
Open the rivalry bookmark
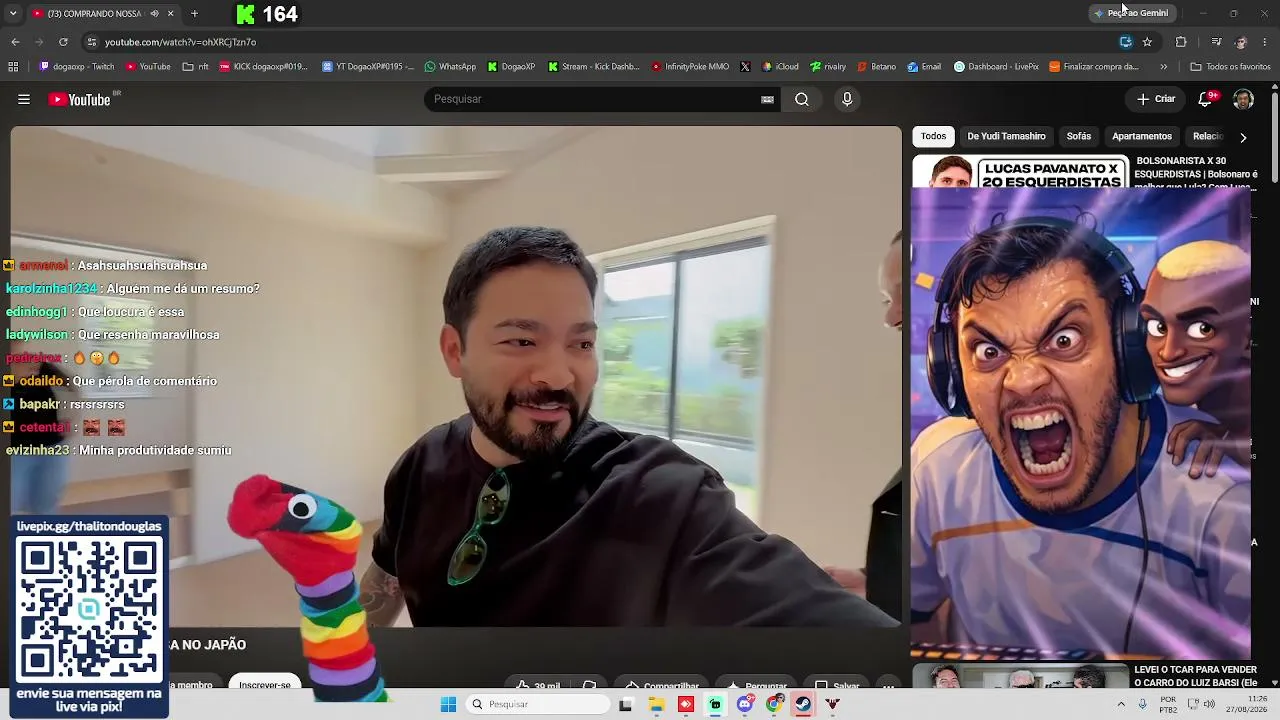[828, 67]
